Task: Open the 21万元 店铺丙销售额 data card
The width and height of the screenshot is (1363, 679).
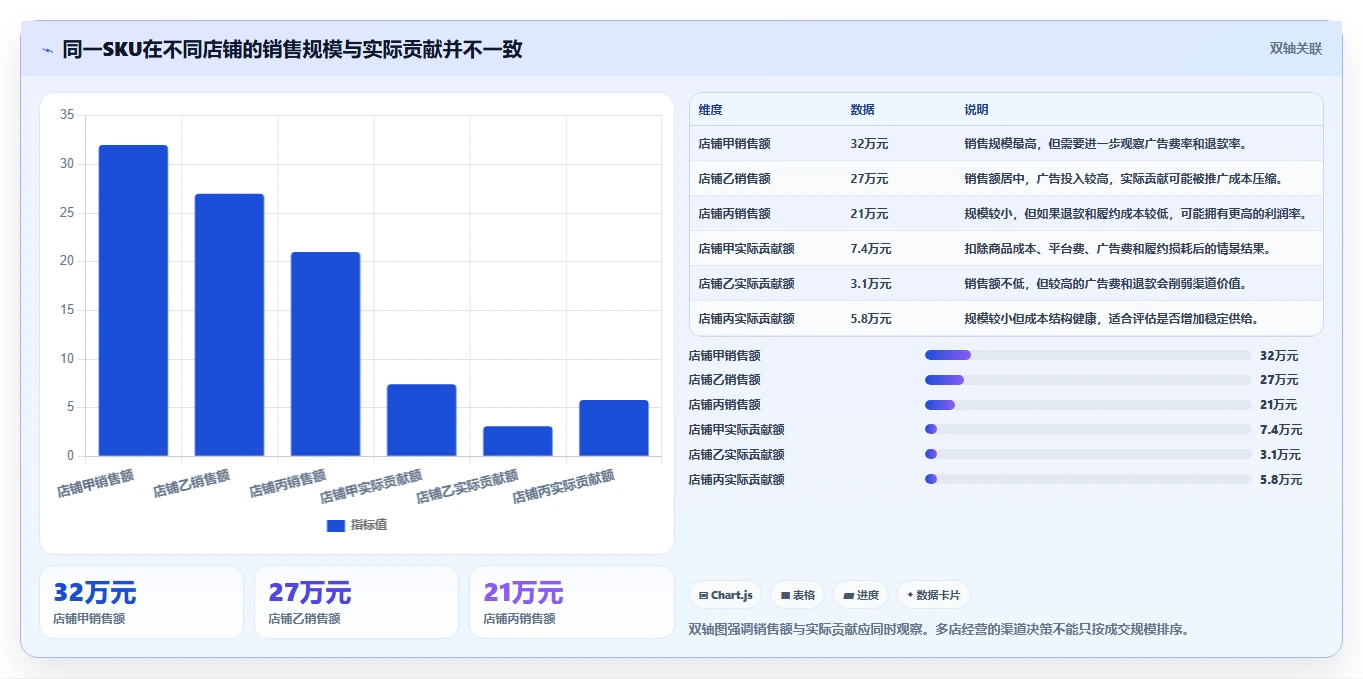Action: click(x=572, y=602)
